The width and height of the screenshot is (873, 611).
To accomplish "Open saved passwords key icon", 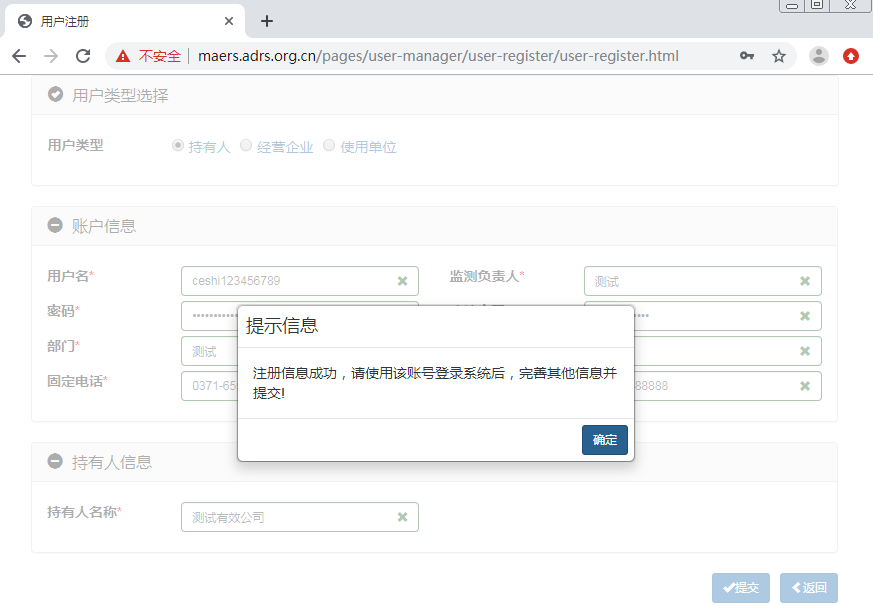I will (747, 56).
